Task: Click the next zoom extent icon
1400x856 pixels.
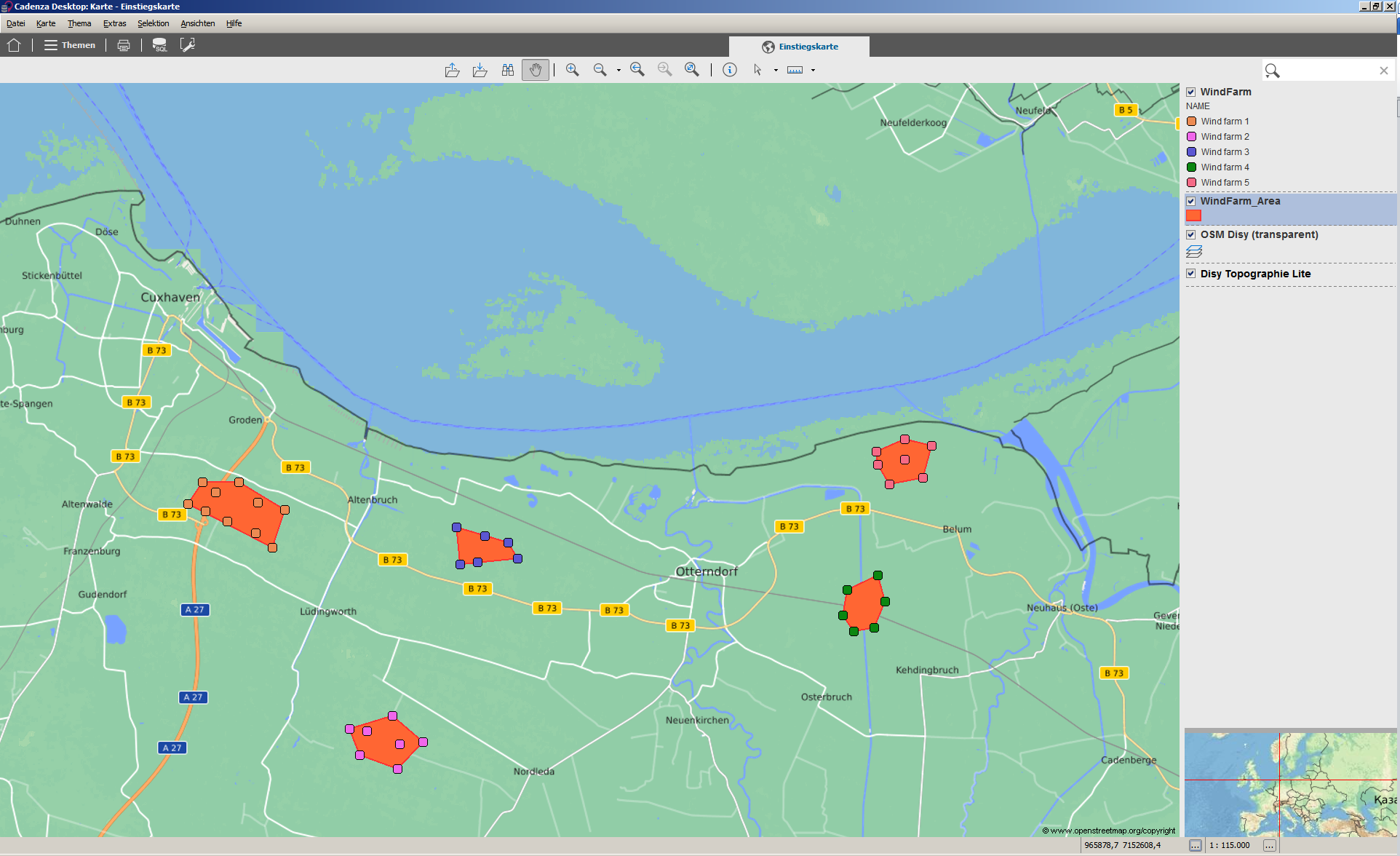Action: tap(665, 70)
